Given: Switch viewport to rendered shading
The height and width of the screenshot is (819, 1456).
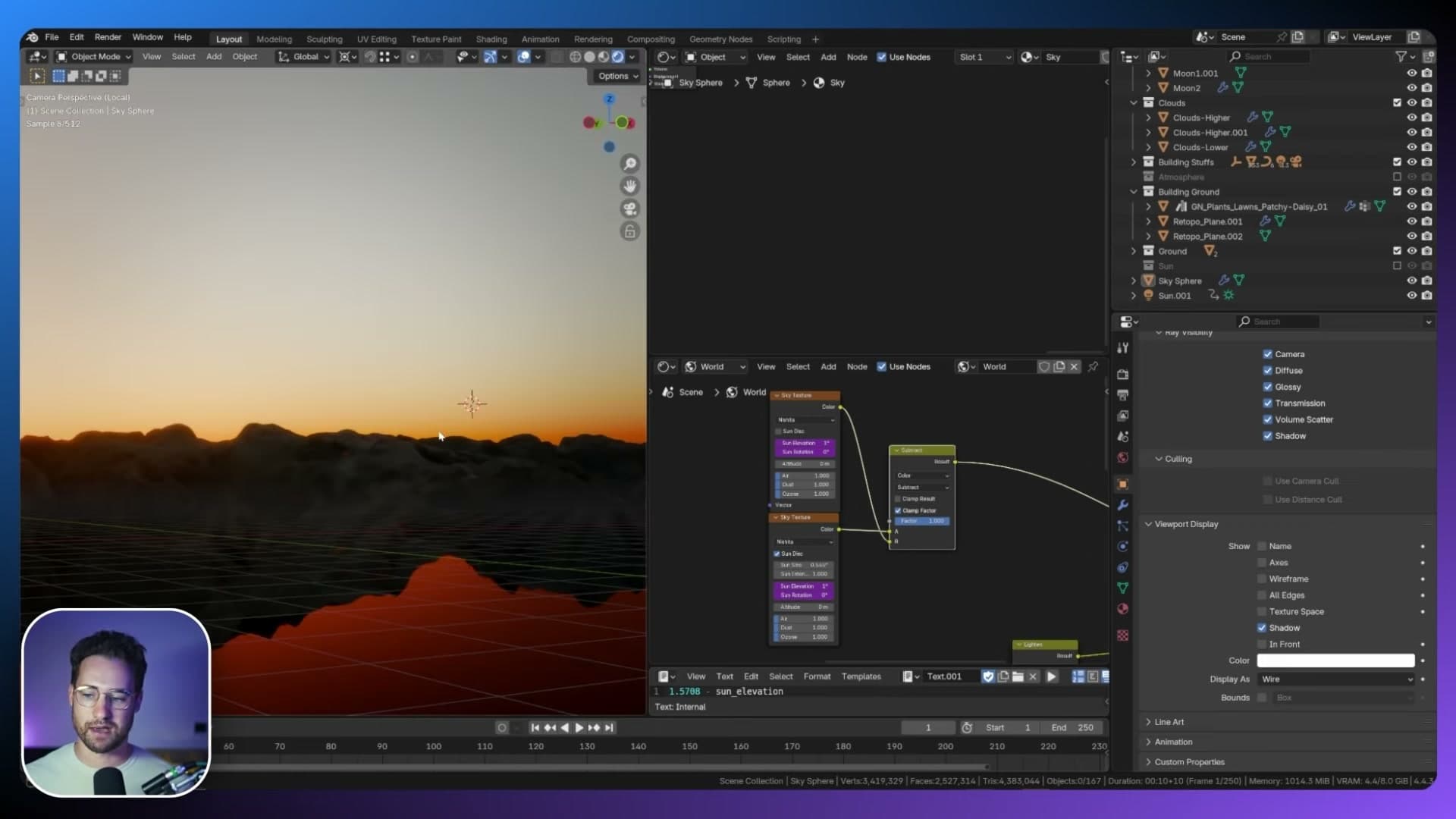Looking at the screenshot, I should (618, 57).
